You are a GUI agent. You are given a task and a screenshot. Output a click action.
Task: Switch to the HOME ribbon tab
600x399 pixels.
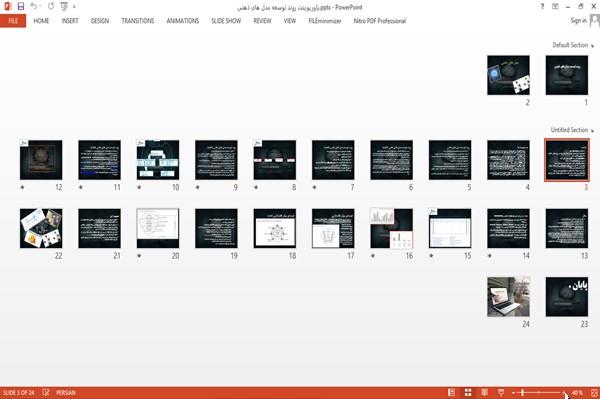pos(41,21)
